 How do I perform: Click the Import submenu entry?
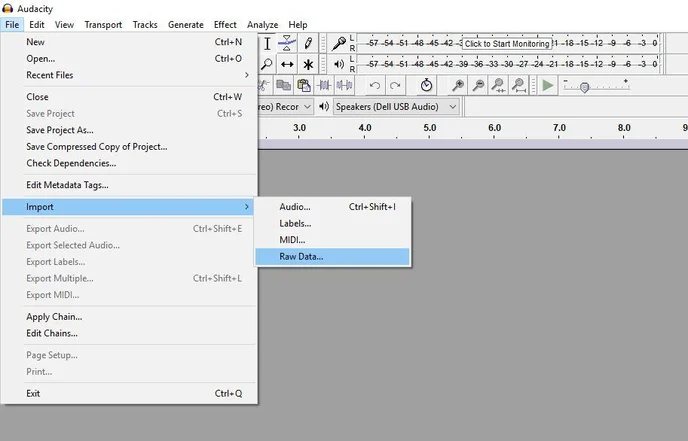click(129, 207)
